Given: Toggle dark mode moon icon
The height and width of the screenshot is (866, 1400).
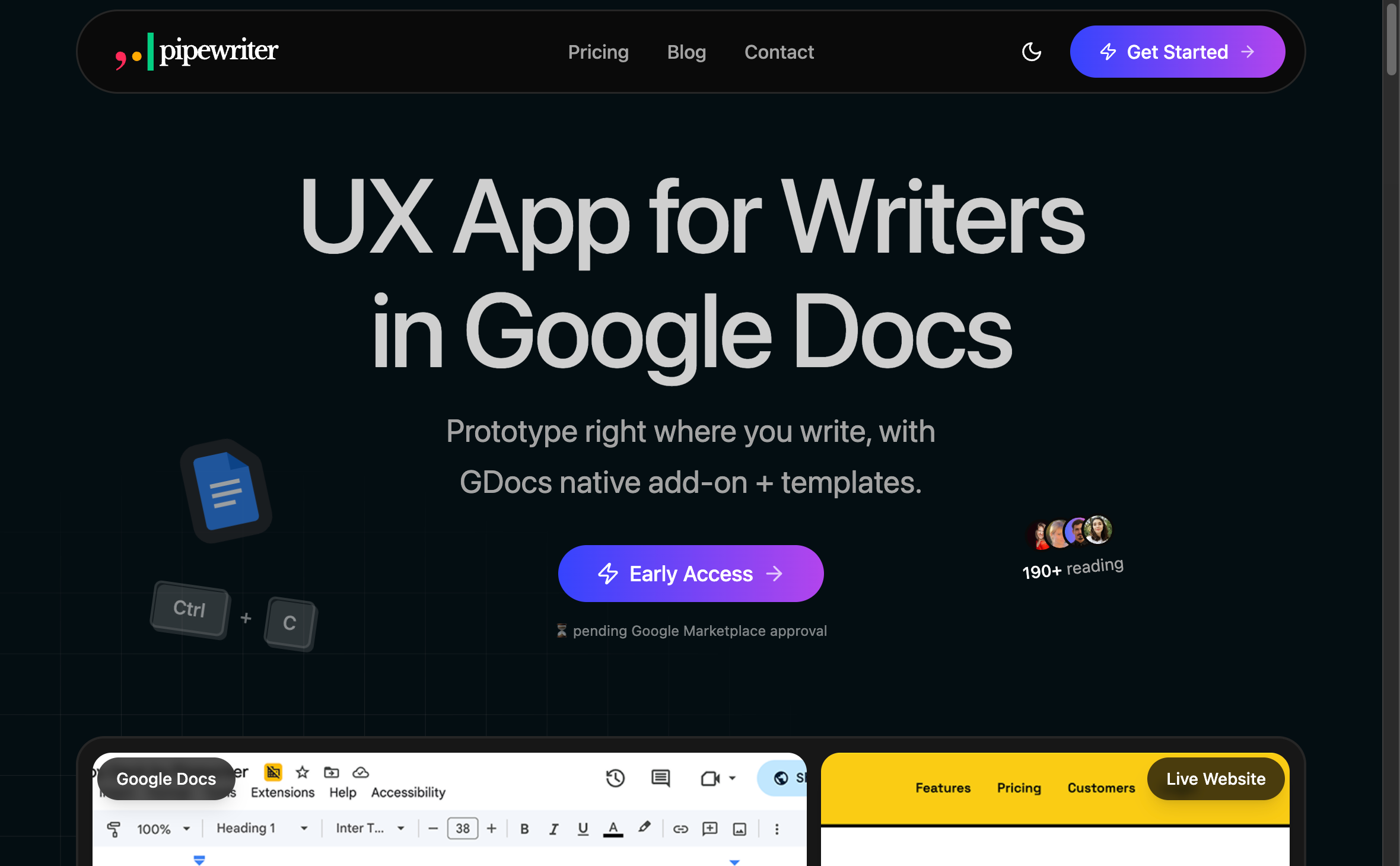Looking at the screenshot, I should (1032, 52).
